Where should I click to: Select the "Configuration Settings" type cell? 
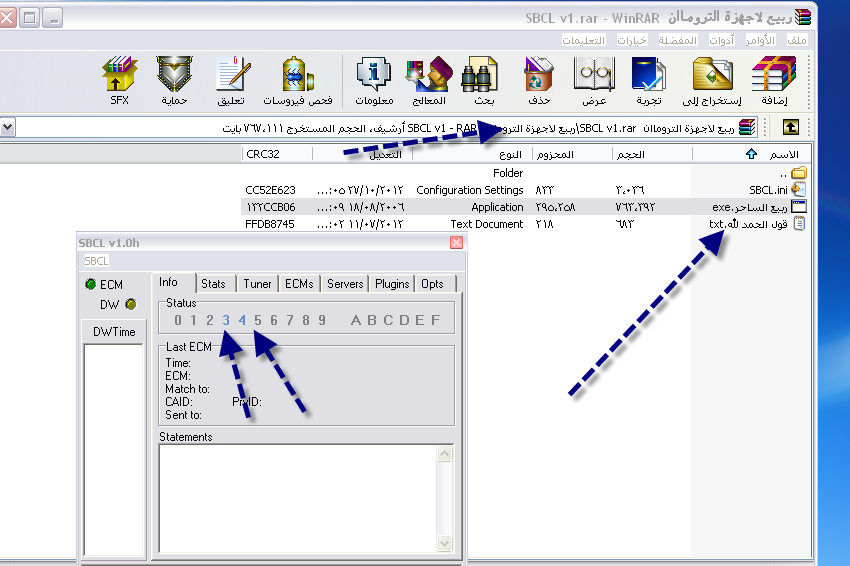click(469, 190)
